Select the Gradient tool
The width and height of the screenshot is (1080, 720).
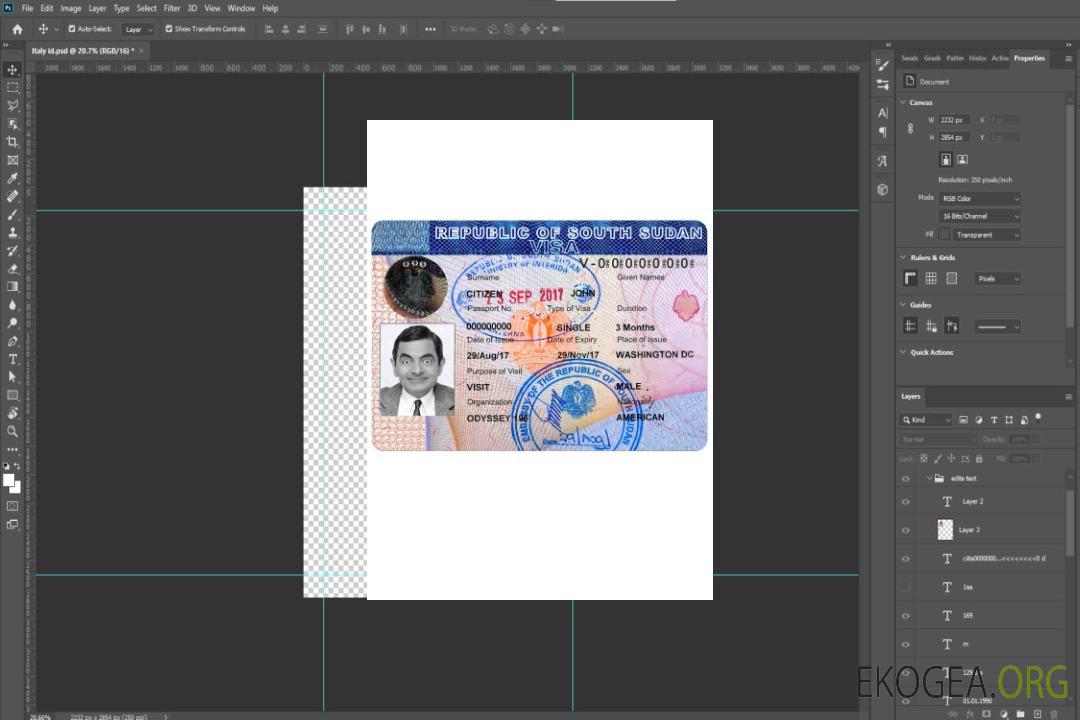[12, 287]
